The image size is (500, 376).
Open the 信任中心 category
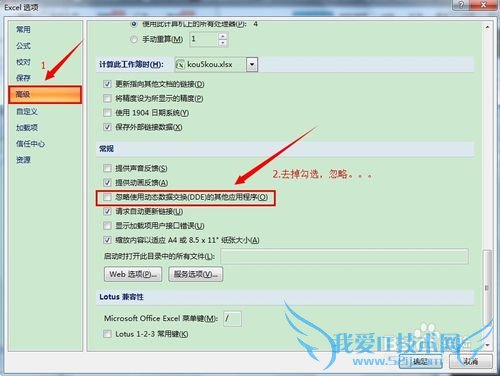30,144
